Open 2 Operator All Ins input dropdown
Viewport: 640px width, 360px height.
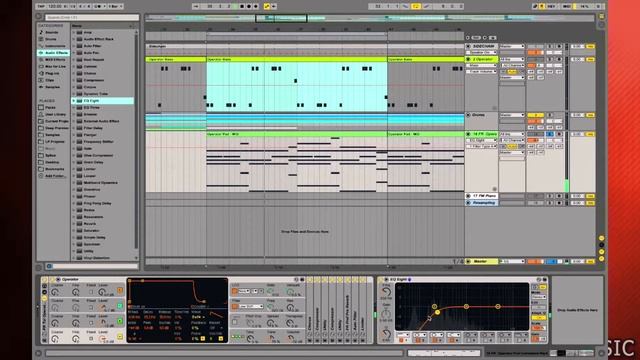tap(512, 60)
